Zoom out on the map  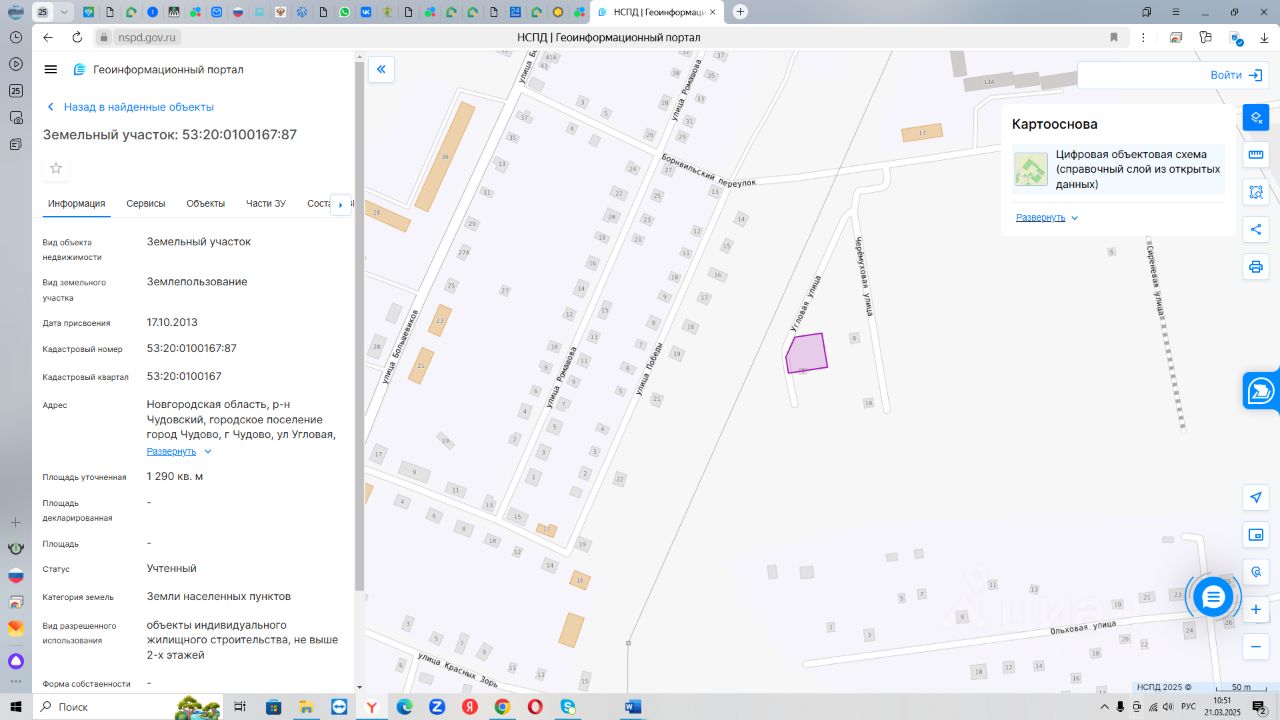[1256, 647]
